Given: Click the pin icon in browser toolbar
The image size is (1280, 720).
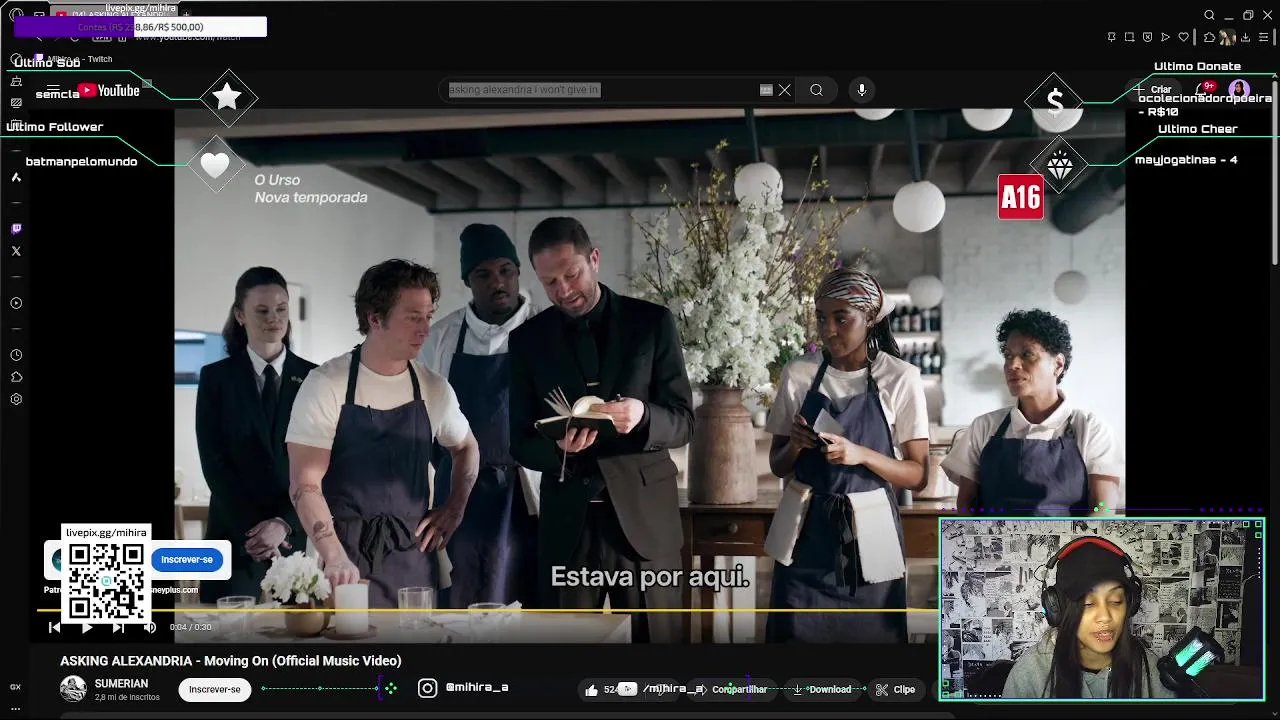Looking at the screenshot, I should pos(1111,37).
